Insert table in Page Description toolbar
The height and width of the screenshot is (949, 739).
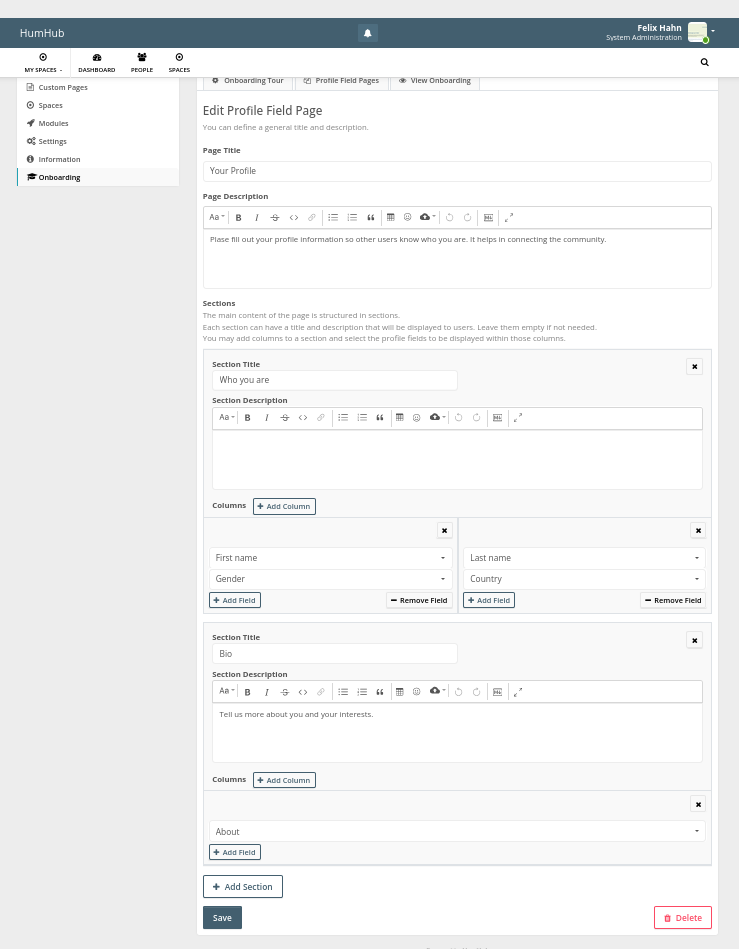pos(390,217)
